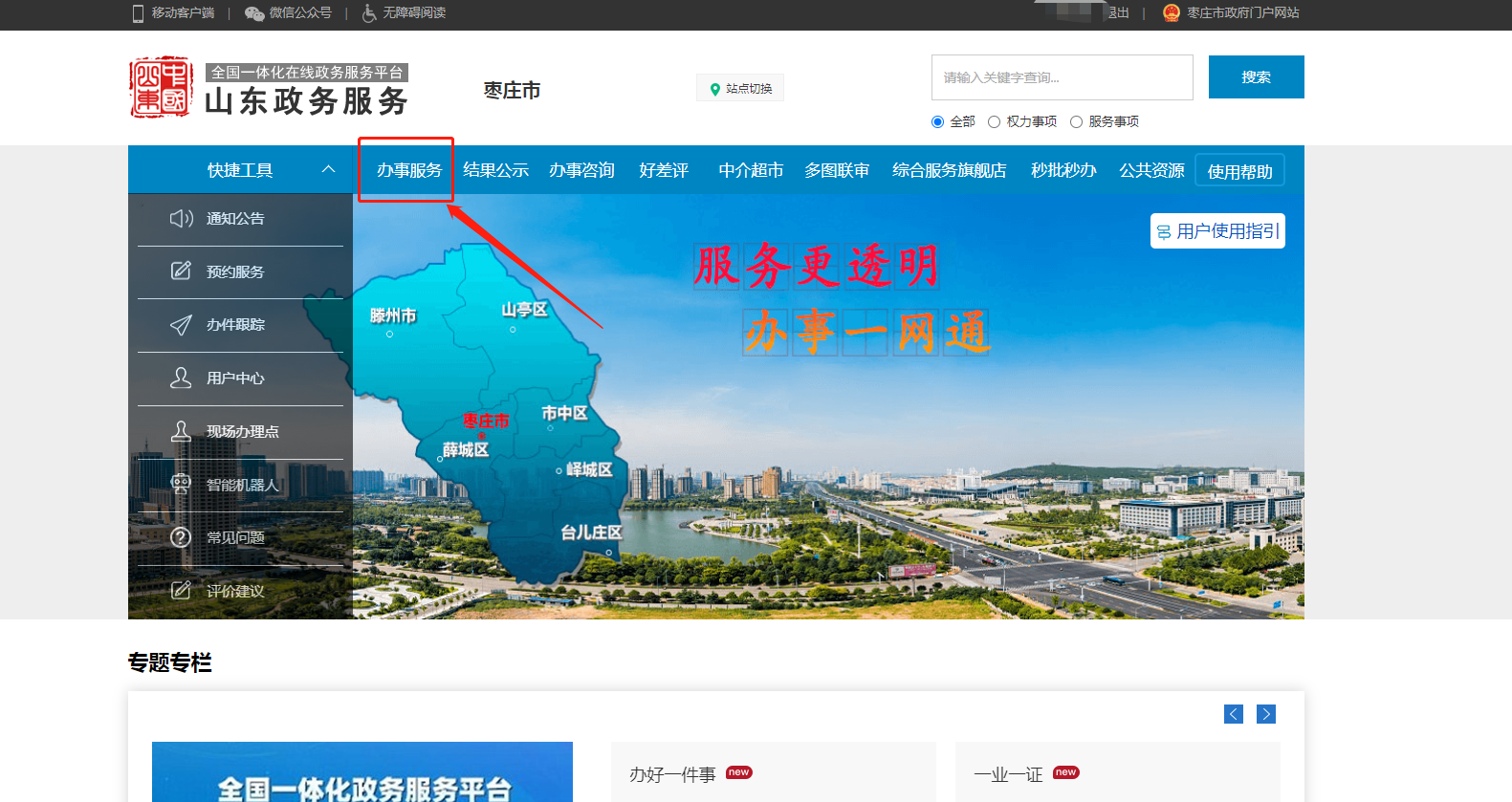Click the 办件跟踪 paper plane icon

pos(181,325)
